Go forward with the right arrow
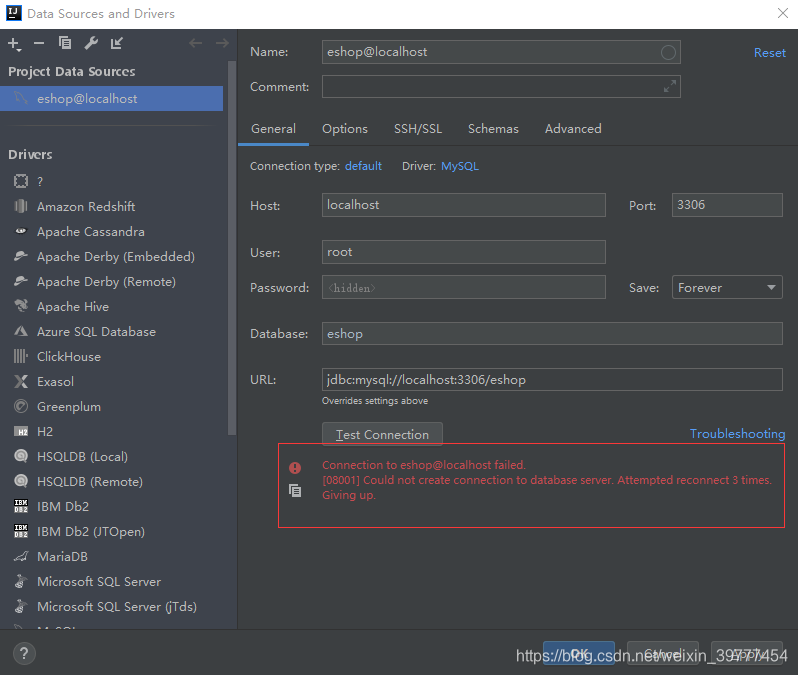The height and width of the screenshot is (675, 798). pos(222,43)
